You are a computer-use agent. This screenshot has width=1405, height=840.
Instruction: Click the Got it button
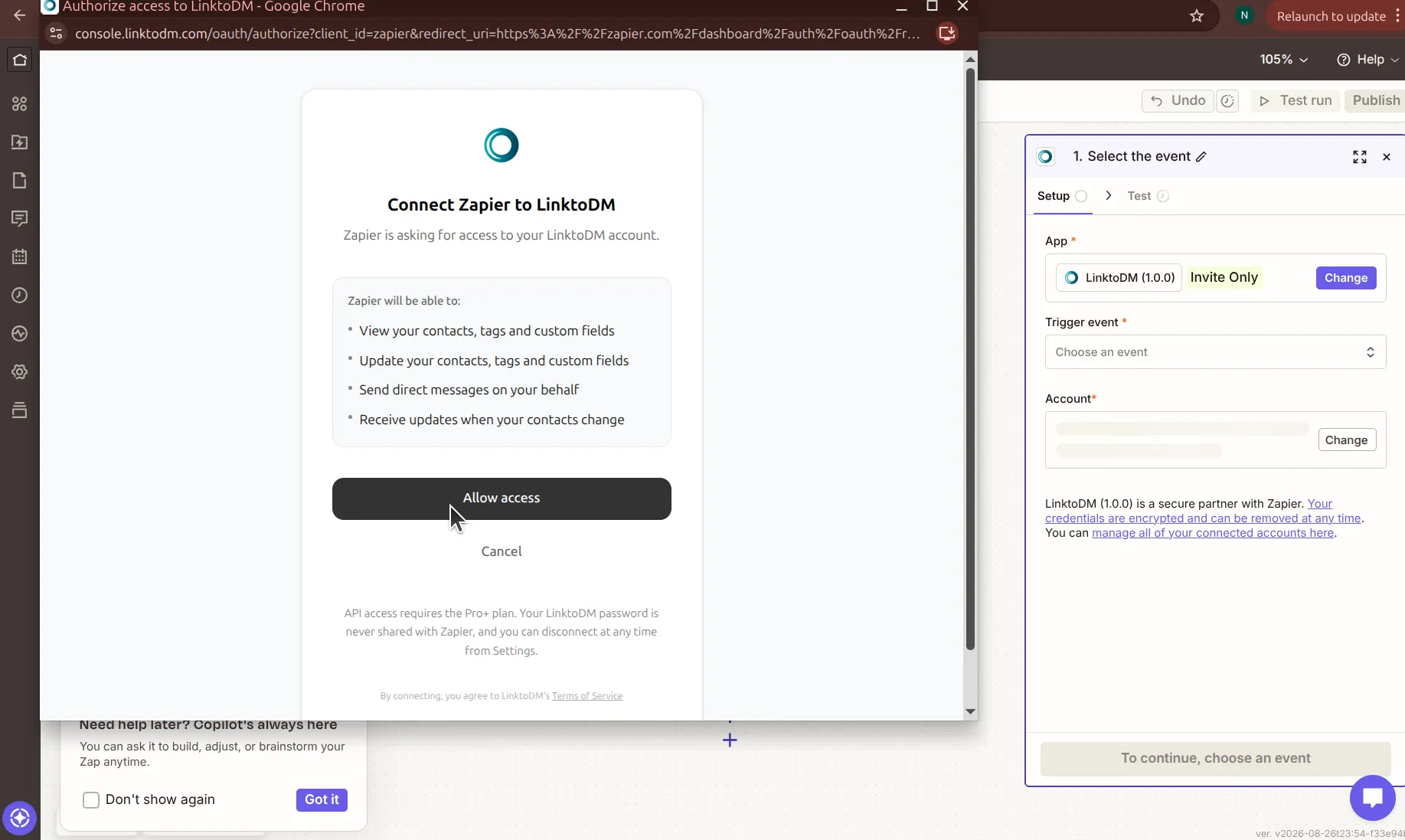pyautogui.click(x=322, y=800)
